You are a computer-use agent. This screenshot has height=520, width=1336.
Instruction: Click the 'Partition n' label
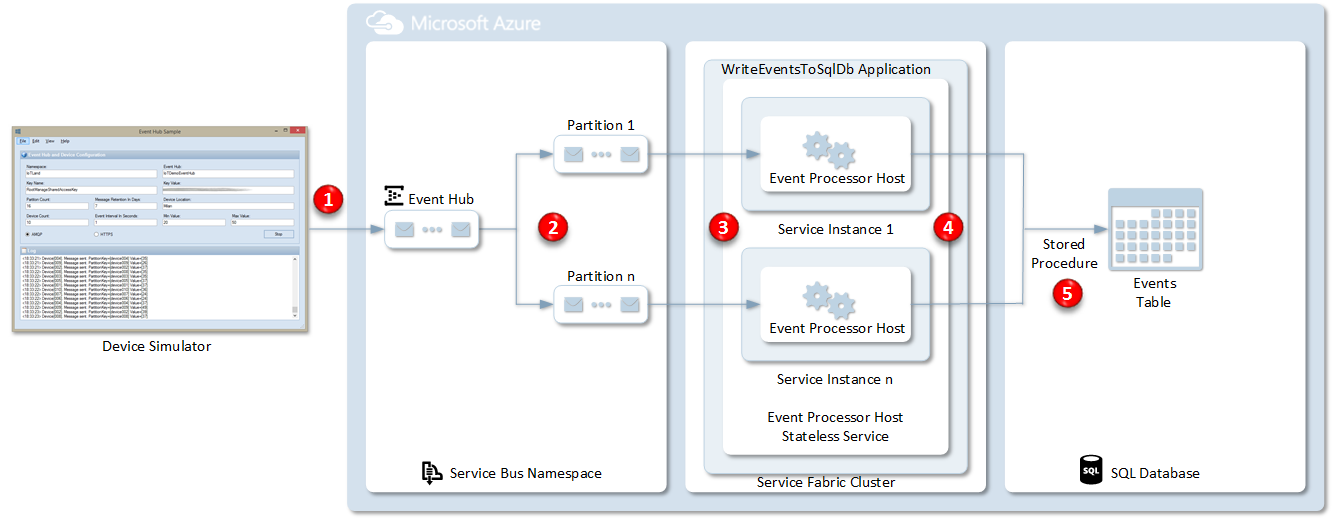[x=601, y=275]
